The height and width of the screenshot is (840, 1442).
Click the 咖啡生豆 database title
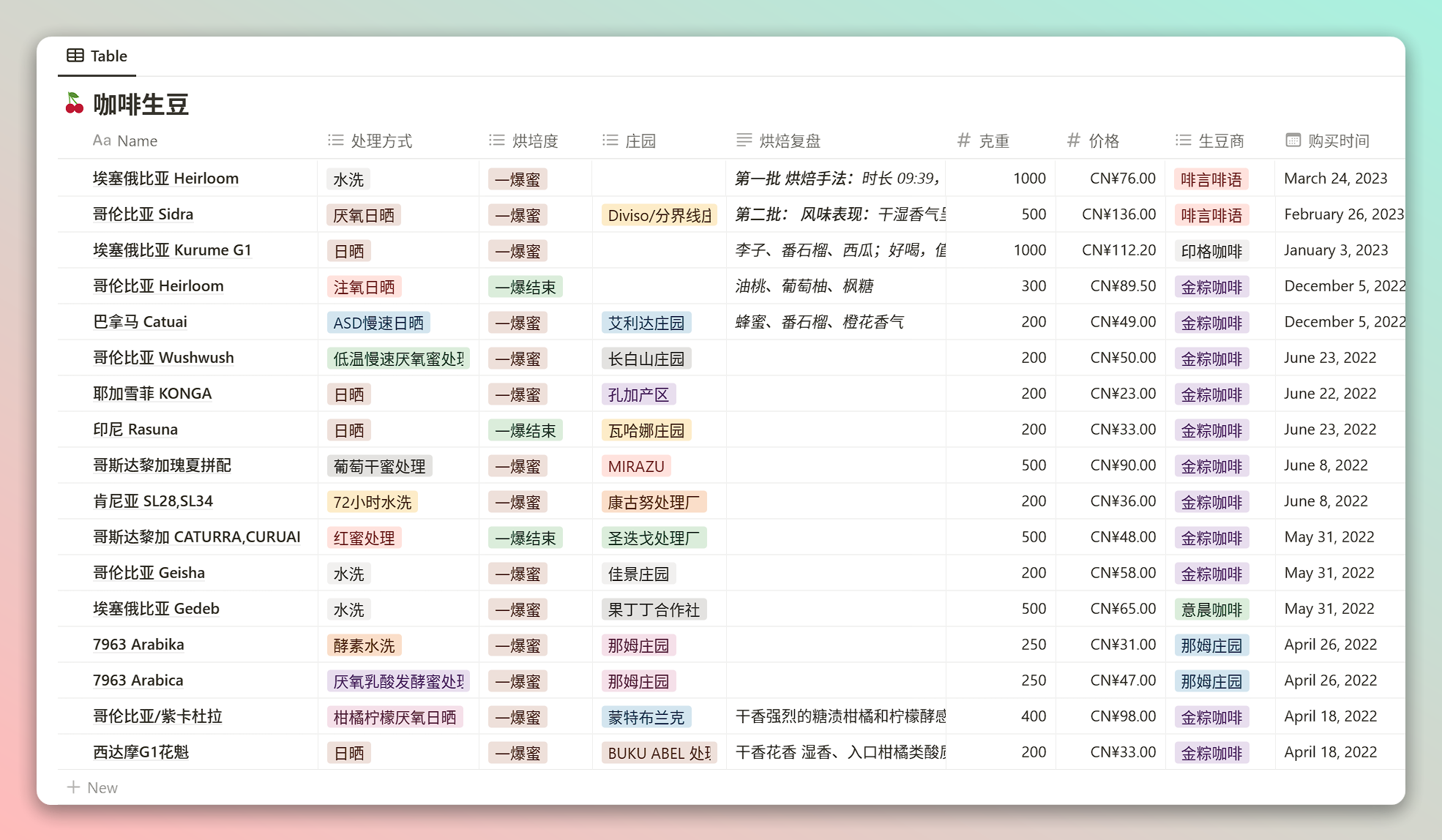(x=141, y=105)
